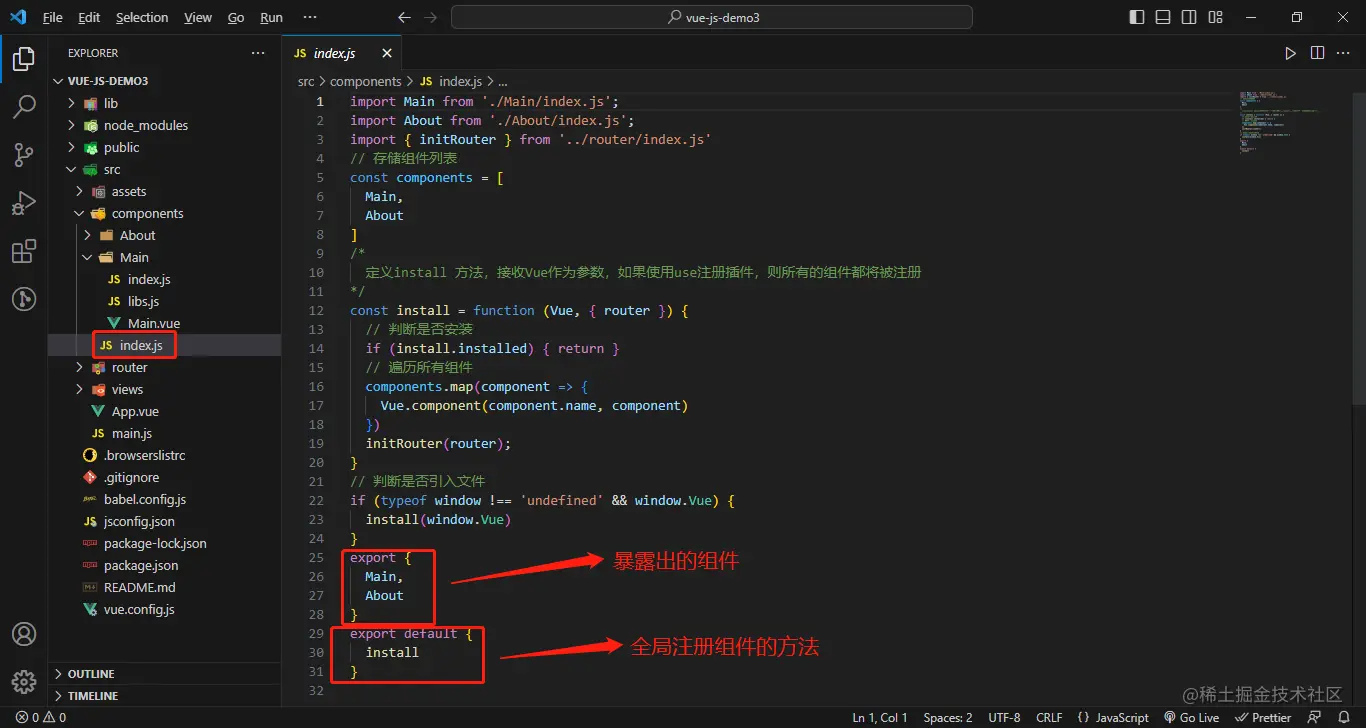Click the code minimap preview

coord(1279,125)
